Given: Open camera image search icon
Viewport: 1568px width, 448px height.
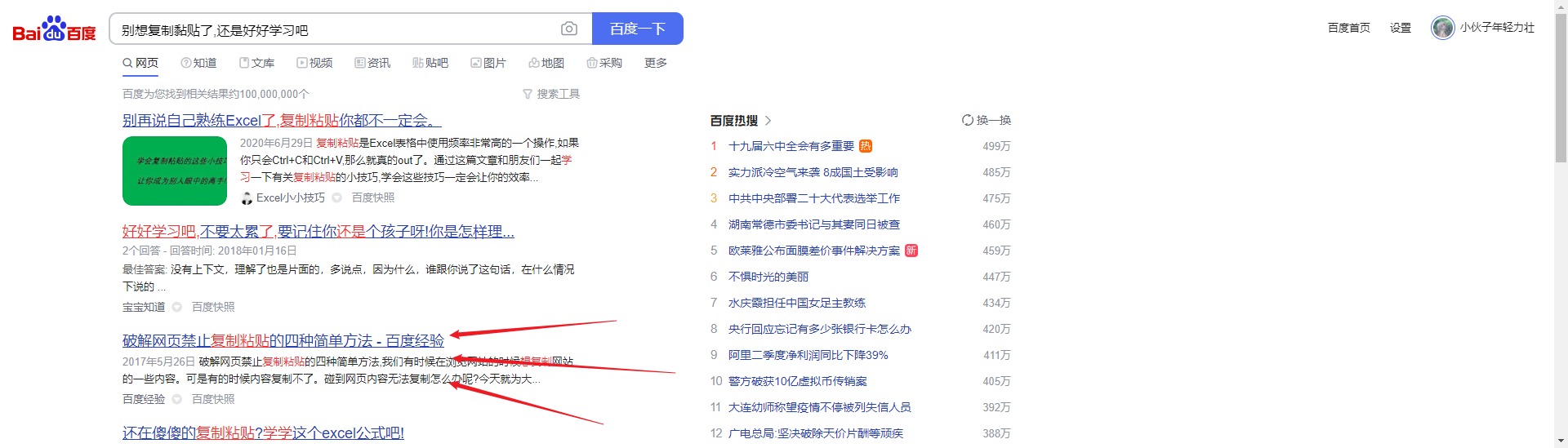Looking at the screenshot, I should [569, 29].
